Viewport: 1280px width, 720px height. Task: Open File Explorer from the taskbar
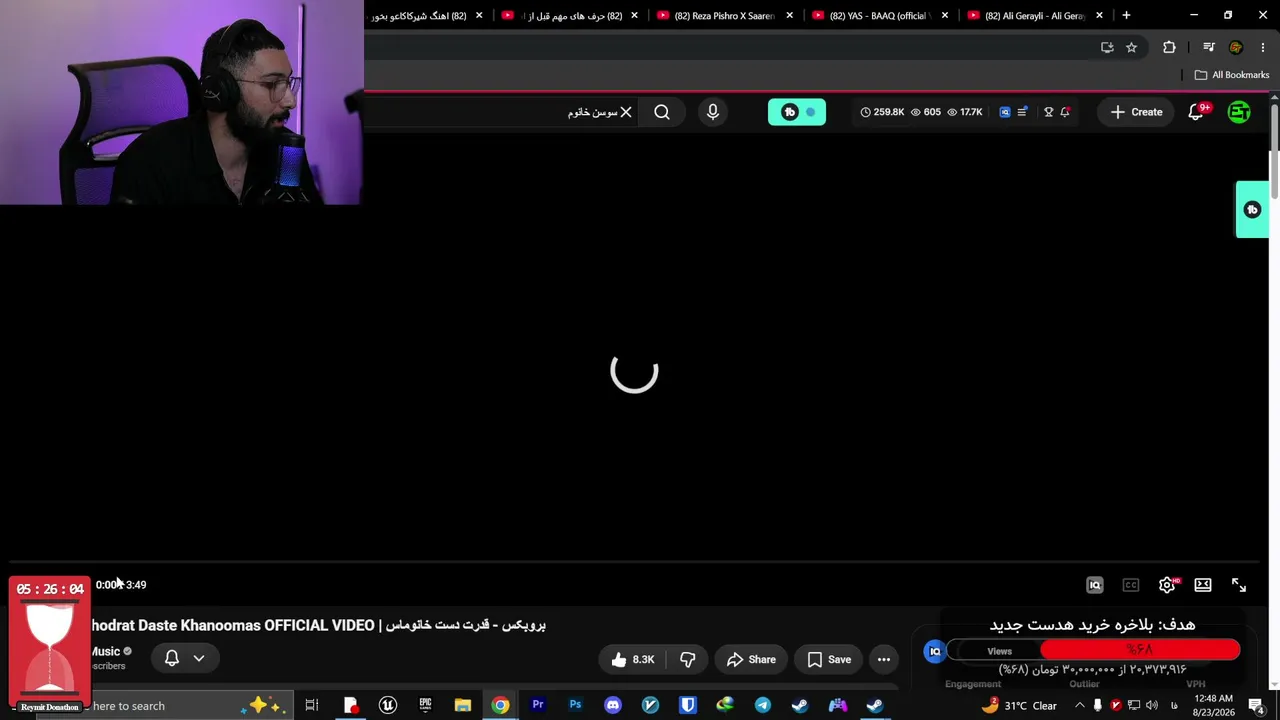point(463,706)
